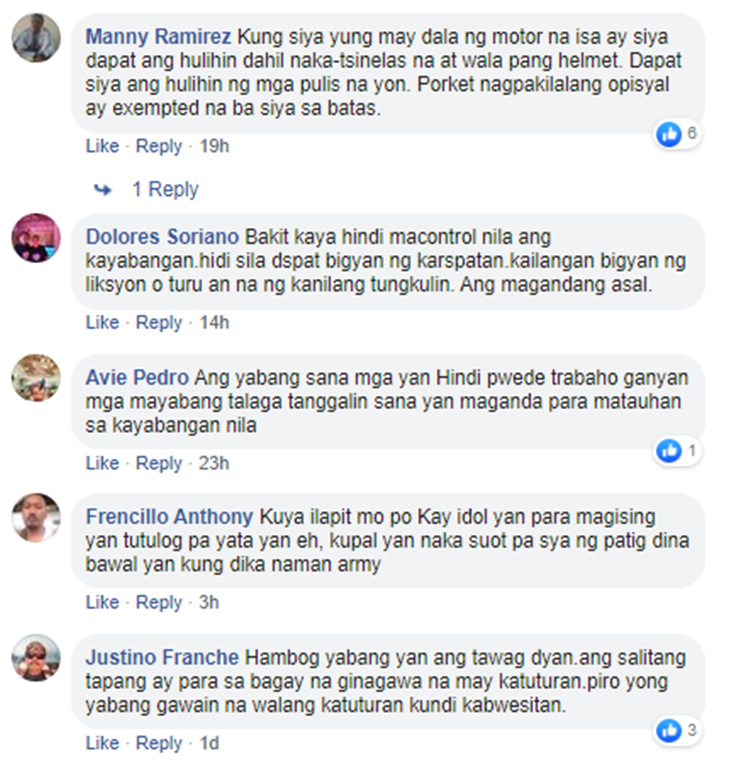
Task: Open like reactions on Manny Ramirez's comment
Action: pyautogui.click(x=678, y=134)
